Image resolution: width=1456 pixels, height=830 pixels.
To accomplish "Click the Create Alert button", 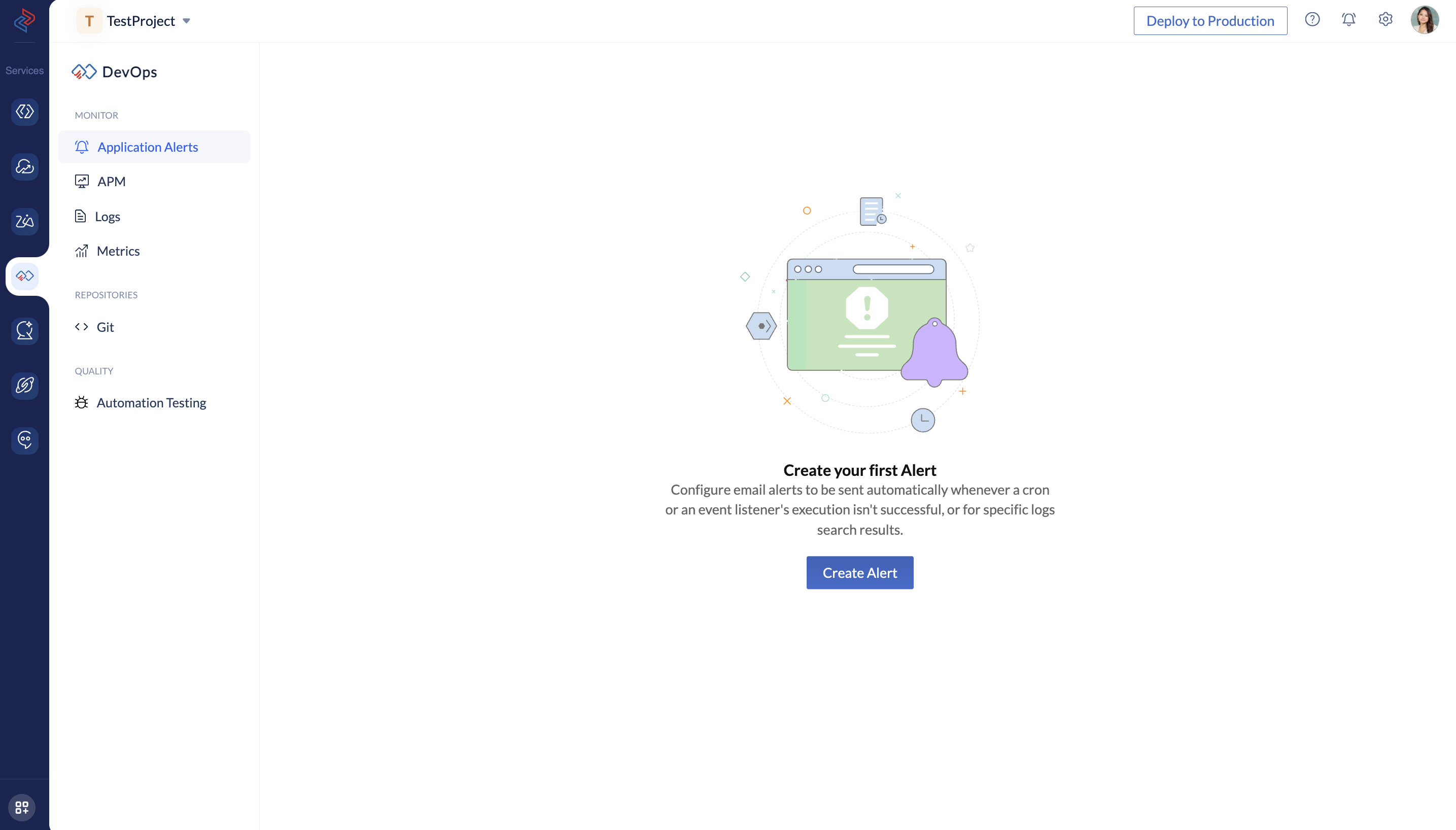I will coord(859,572).
